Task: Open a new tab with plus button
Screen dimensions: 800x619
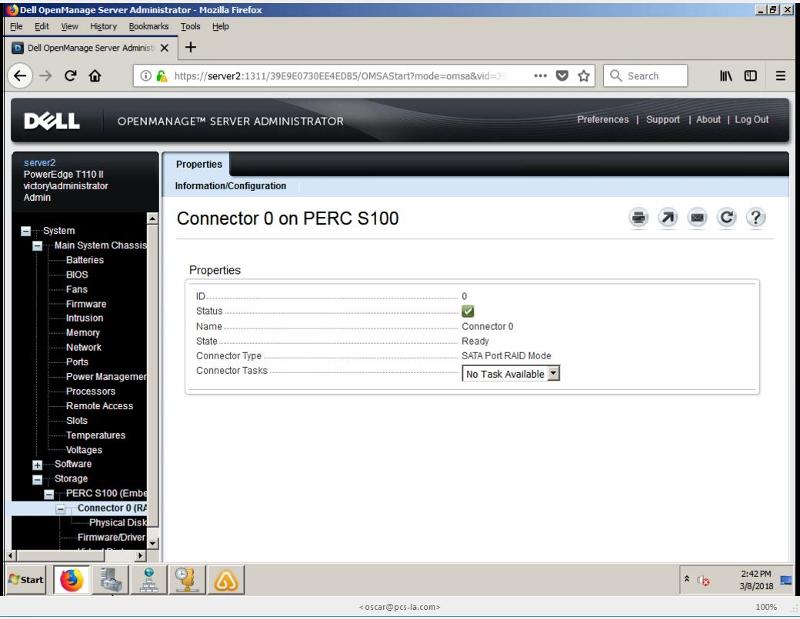Action: tap(190, 47)
